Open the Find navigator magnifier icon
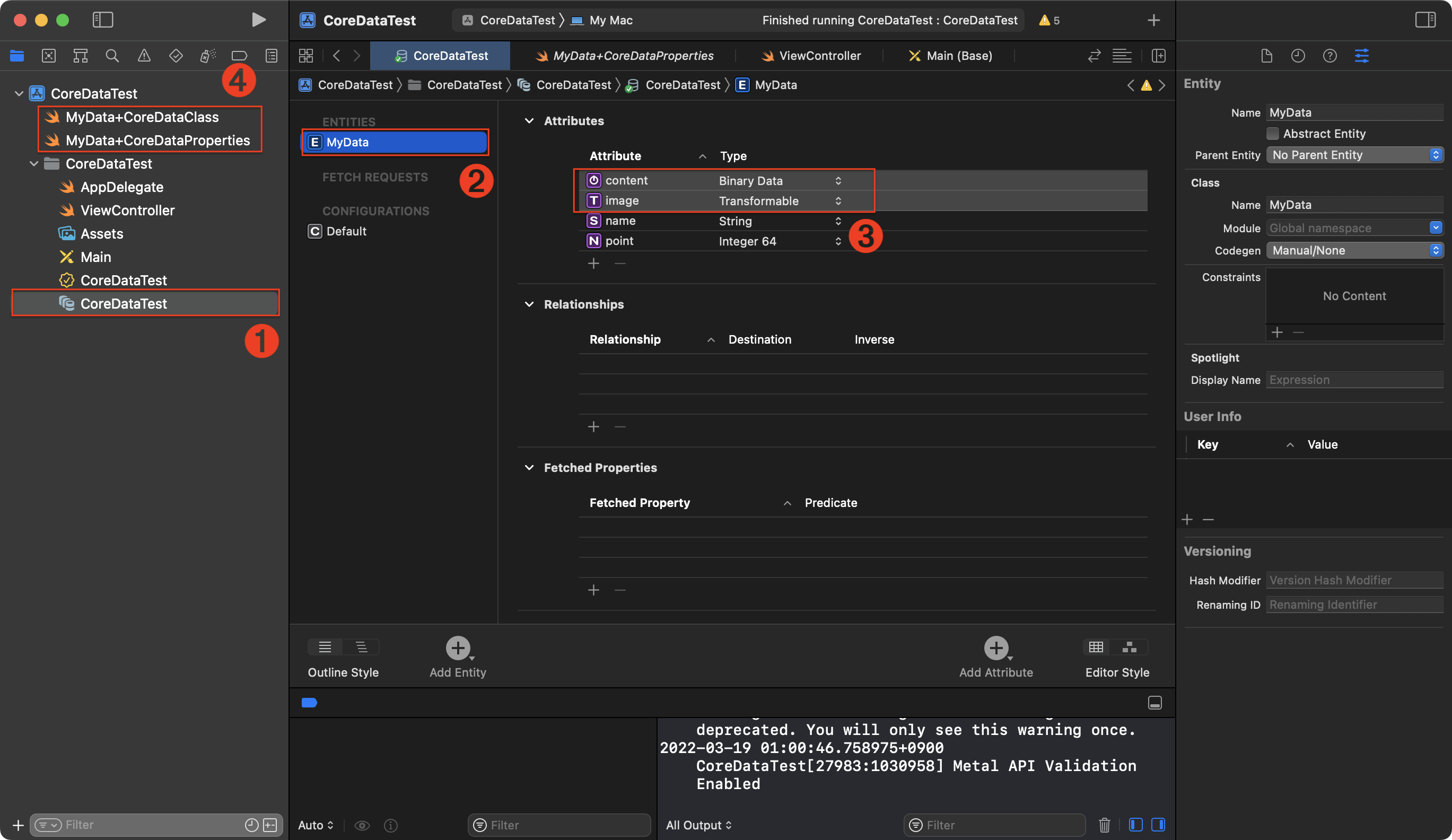This screenshot has height=840, width=1452. click(x=112, y=56)
